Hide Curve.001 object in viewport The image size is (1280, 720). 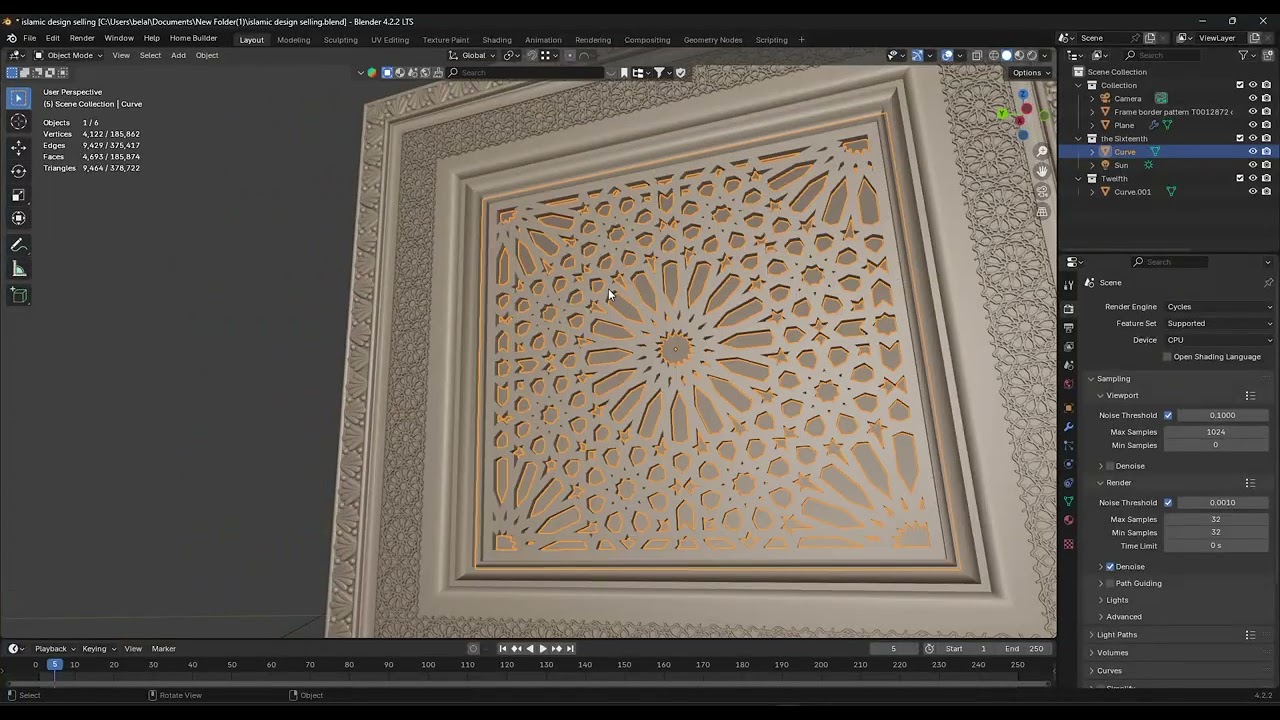[x=1253, y=192]
